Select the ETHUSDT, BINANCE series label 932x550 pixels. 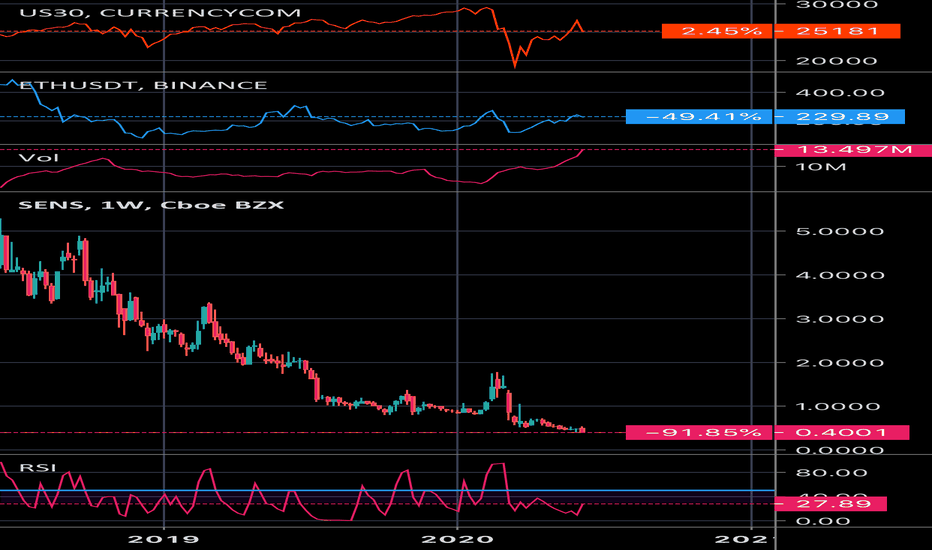[x=143, y=85]
